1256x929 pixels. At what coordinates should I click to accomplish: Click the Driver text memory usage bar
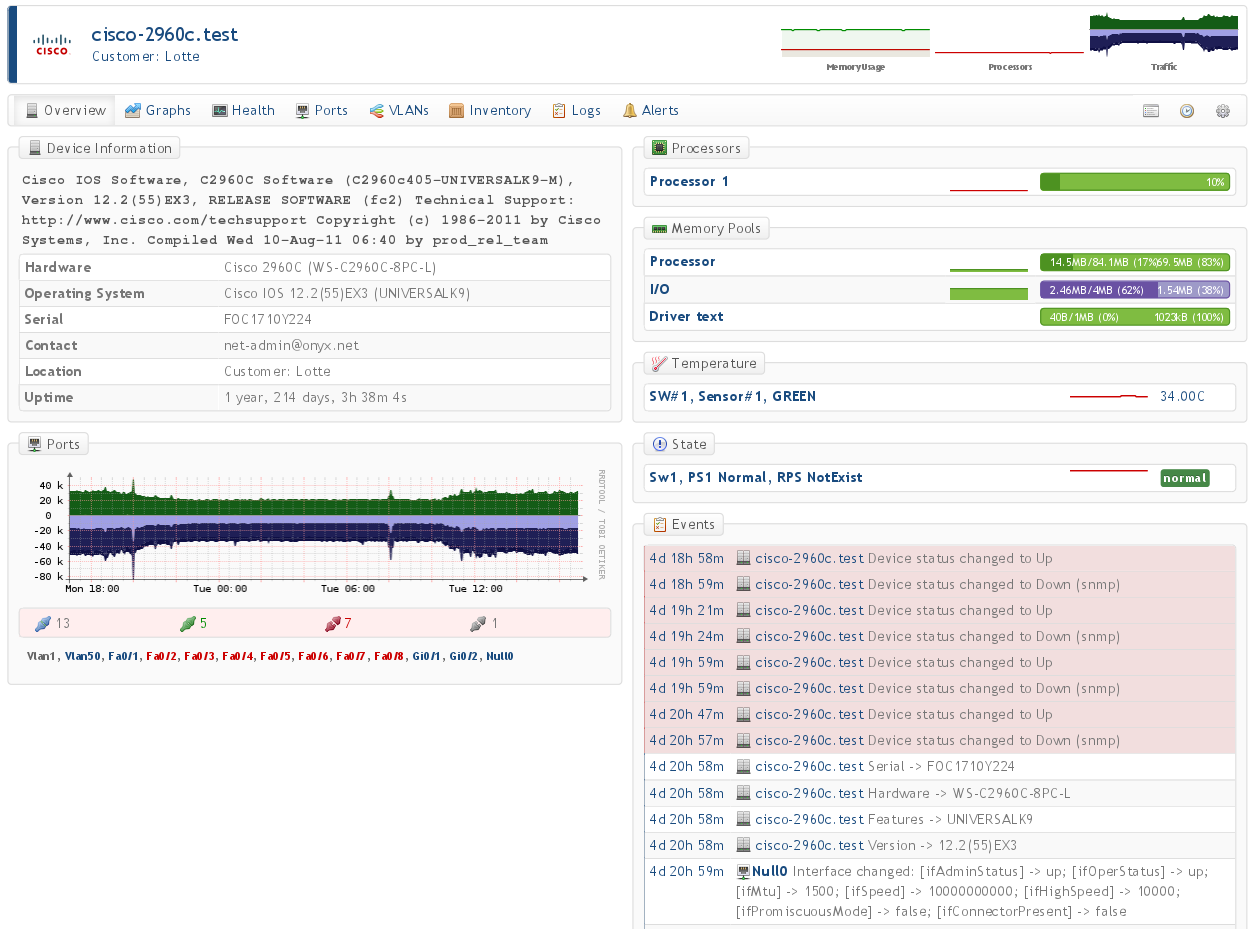[1135, 317]
